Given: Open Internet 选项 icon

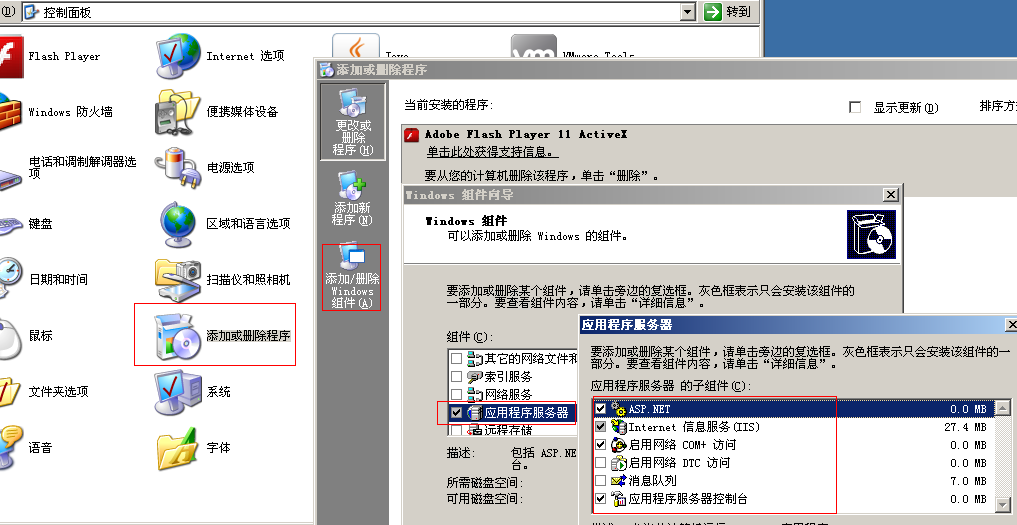Looking at the screenshot, I should point(178,56).
